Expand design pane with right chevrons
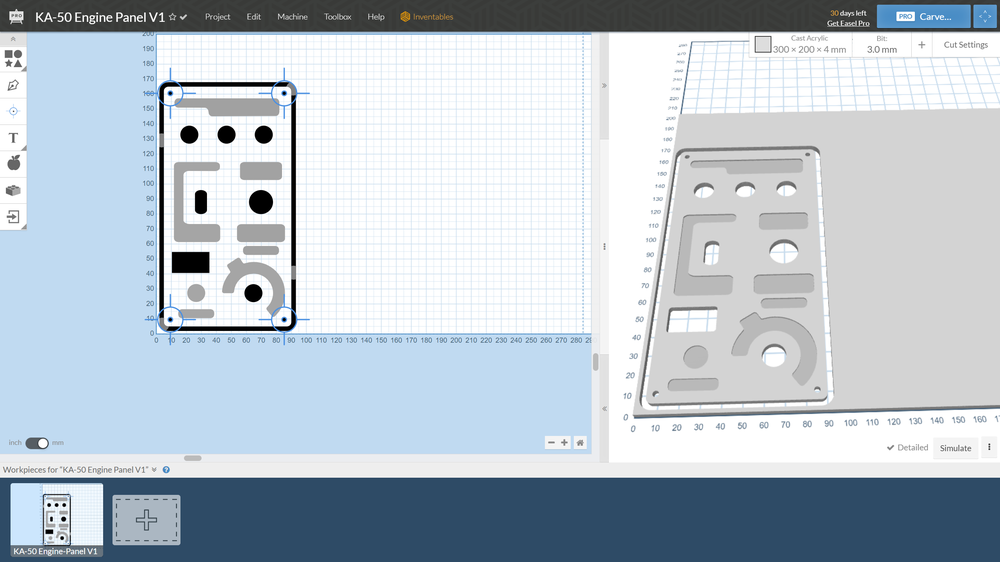 click(x=604, y=85)
